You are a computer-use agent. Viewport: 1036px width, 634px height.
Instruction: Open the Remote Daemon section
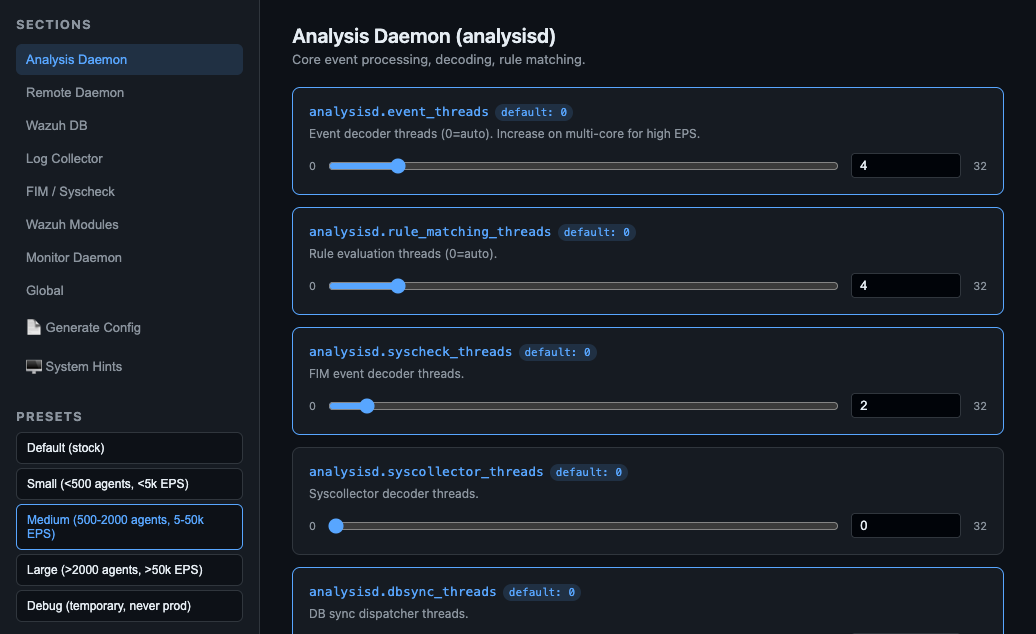tap(130, 92)
